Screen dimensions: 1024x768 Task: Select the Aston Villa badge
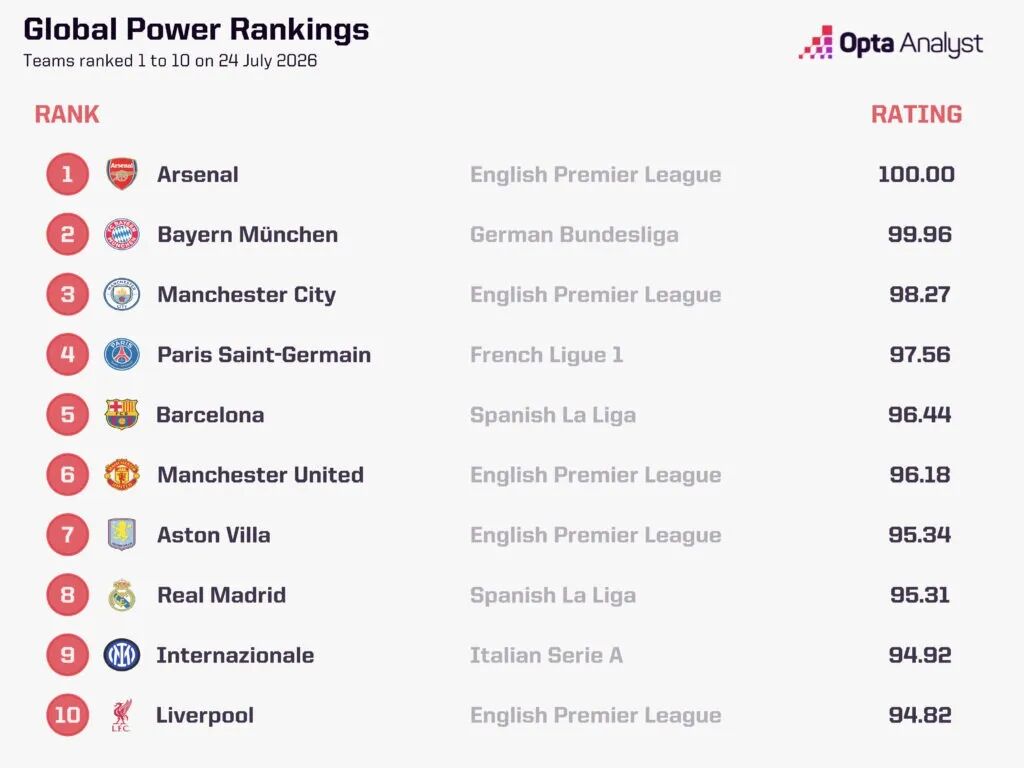(x=121, y=534)
